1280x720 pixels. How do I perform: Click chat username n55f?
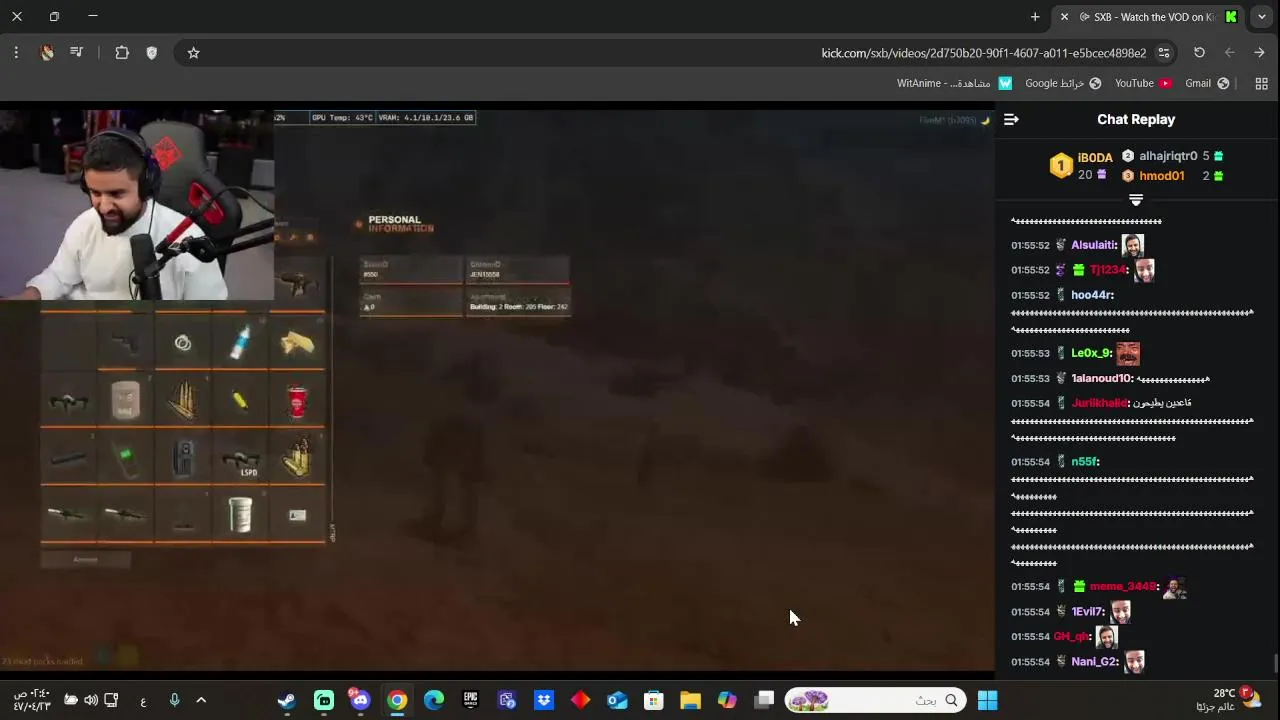pos(1085,462)
